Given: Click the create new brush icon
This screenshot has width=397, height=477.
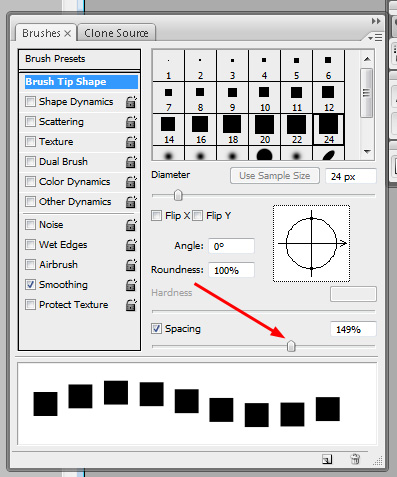Looking at the screenshot, I should 327,459.
